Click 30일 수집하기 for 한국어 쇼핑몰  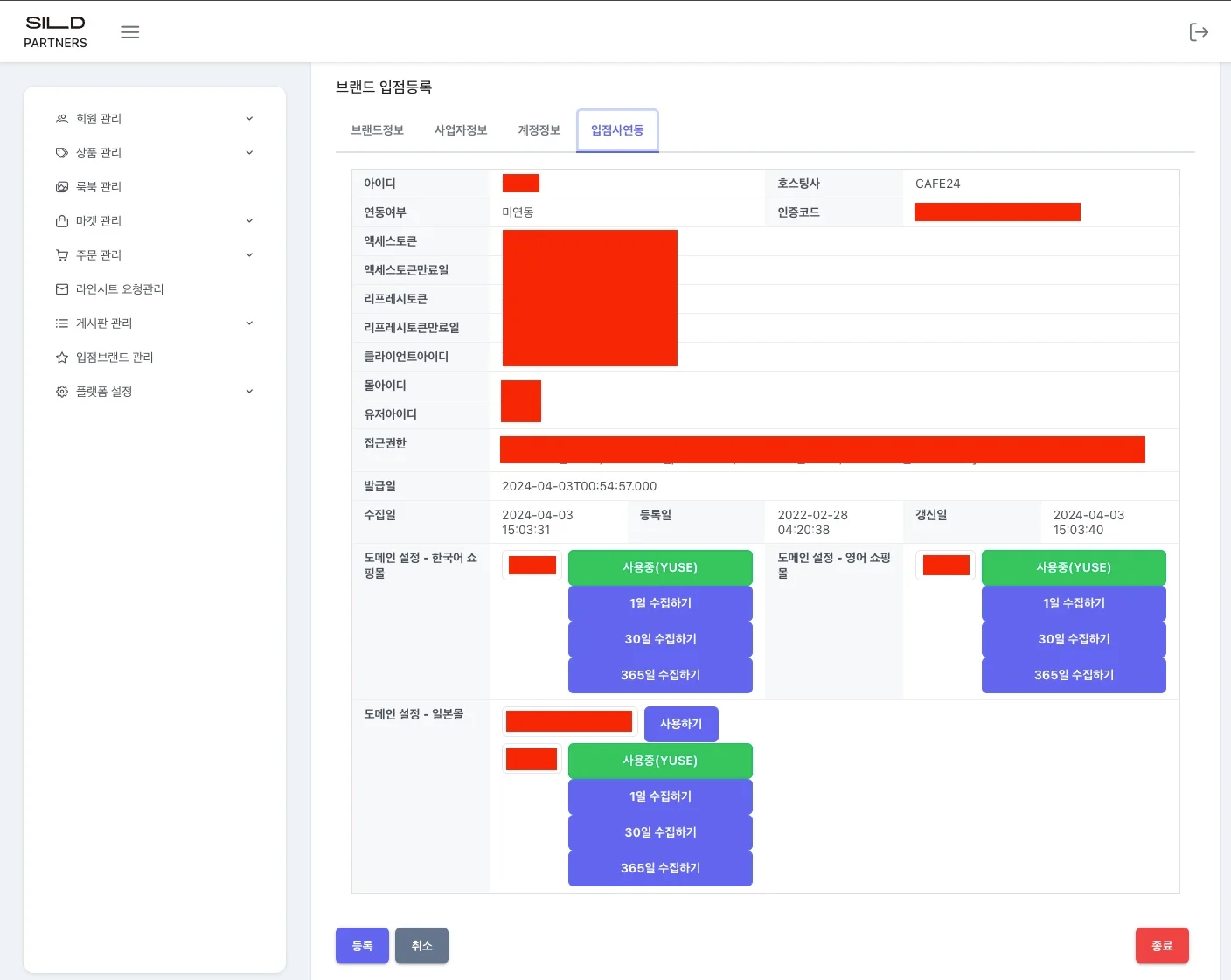pos(660,639)
